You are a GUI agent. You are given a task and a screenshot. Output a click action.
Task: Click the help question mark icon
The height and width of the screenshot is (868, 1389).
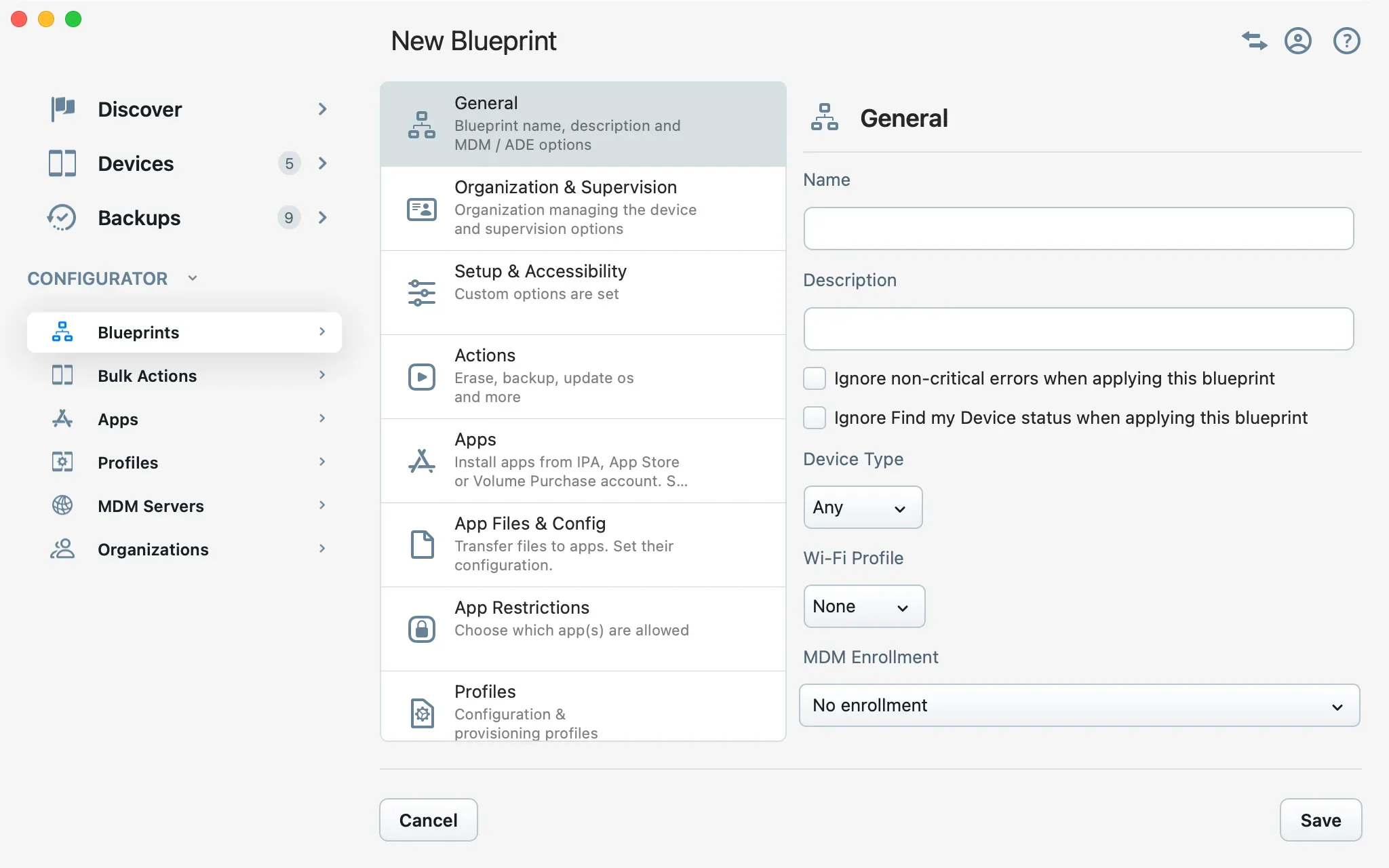pyautogui.click(x=1346, y=41)
